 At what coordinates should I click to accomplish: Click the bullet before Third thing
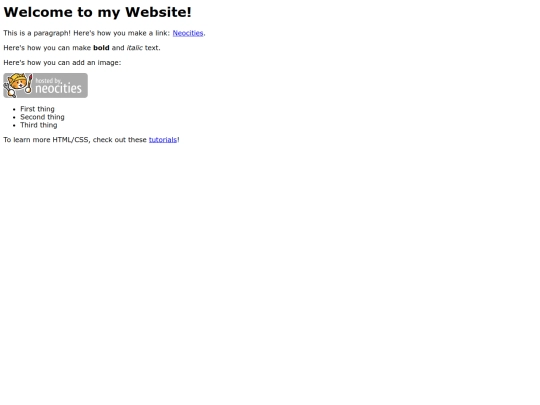coord(14,125)
